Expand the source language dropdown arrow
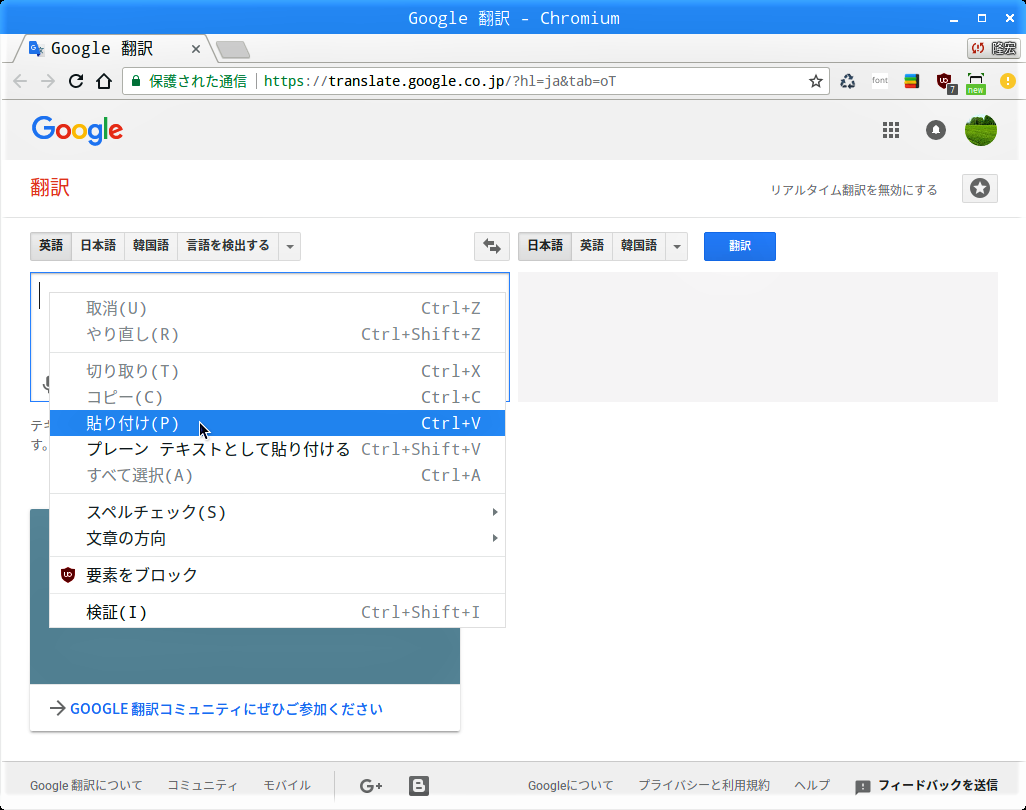Screen dimensions: 1026x810 pyautogui.click(x=290, y=246)
